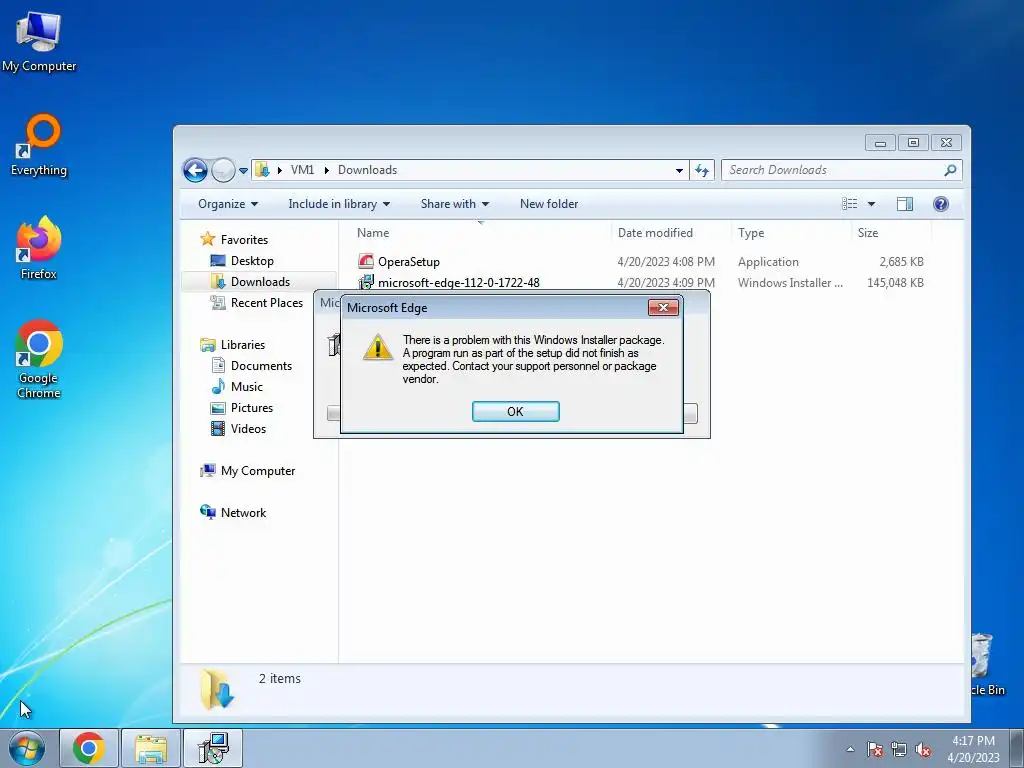Click the Action Center flag tray icon

click(x=875, y=749)
